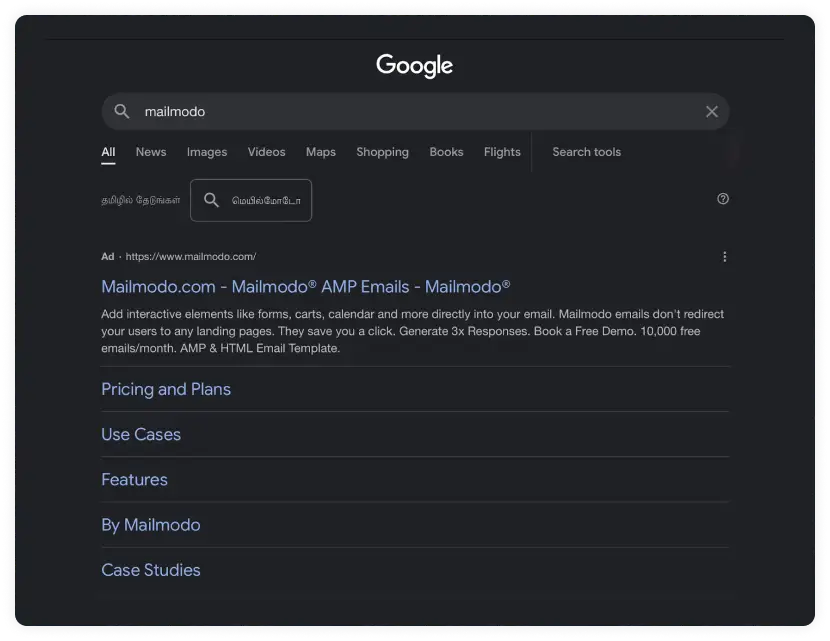Open the help question mark icon
This screenshot has width=830, height=641.
tap(723, 199)
